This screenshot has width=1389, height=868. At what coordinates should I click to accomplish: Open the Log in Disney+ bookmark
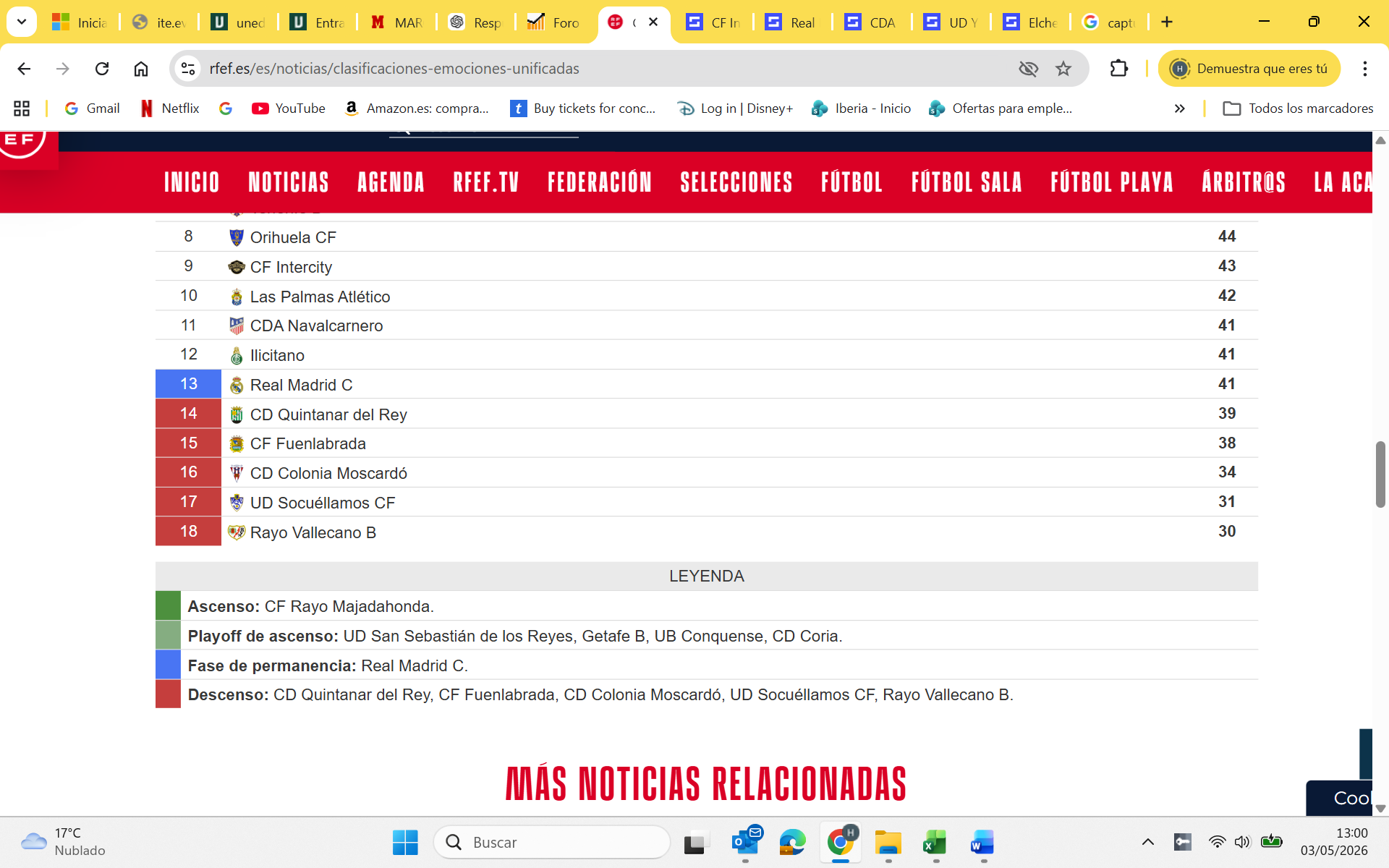click(x=735, y=109)
